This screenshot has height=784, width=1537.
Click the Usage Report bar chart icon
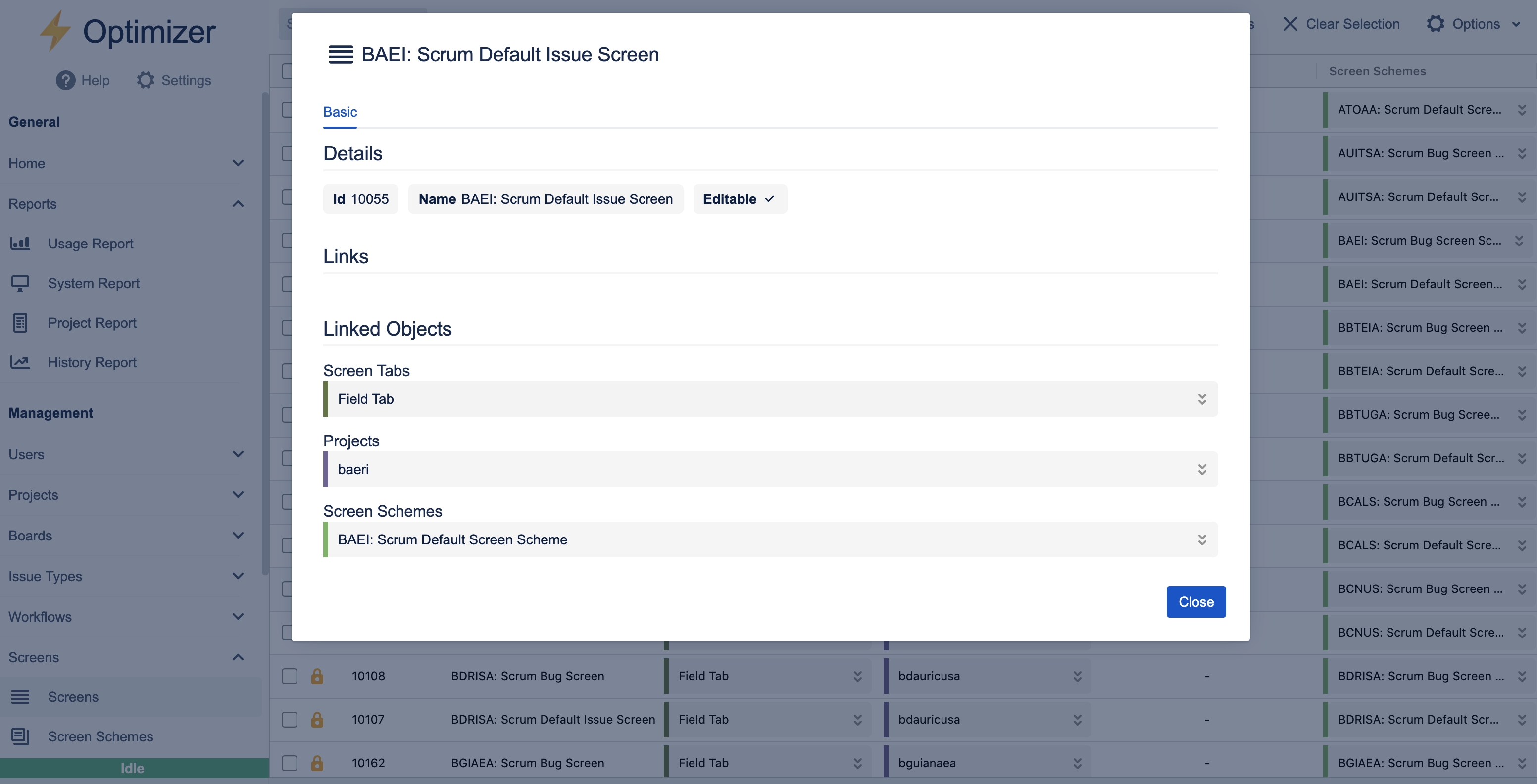(x=20, y=244)
